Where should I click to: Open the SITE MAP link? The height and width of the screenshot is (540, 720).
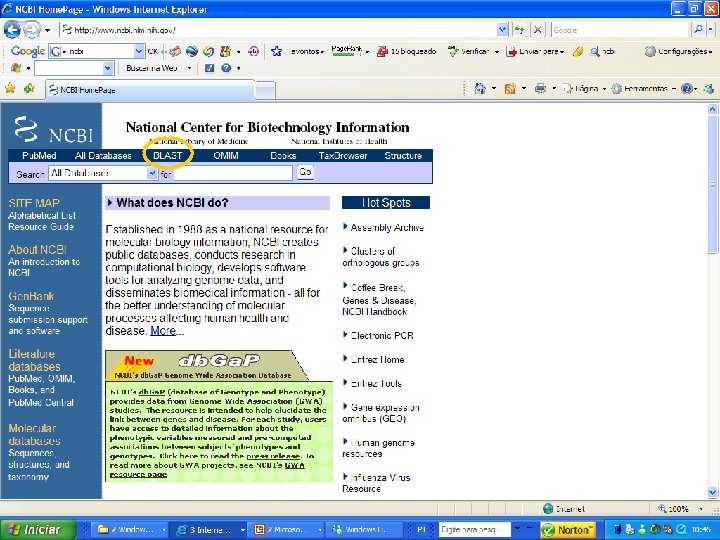click(34, 203)
